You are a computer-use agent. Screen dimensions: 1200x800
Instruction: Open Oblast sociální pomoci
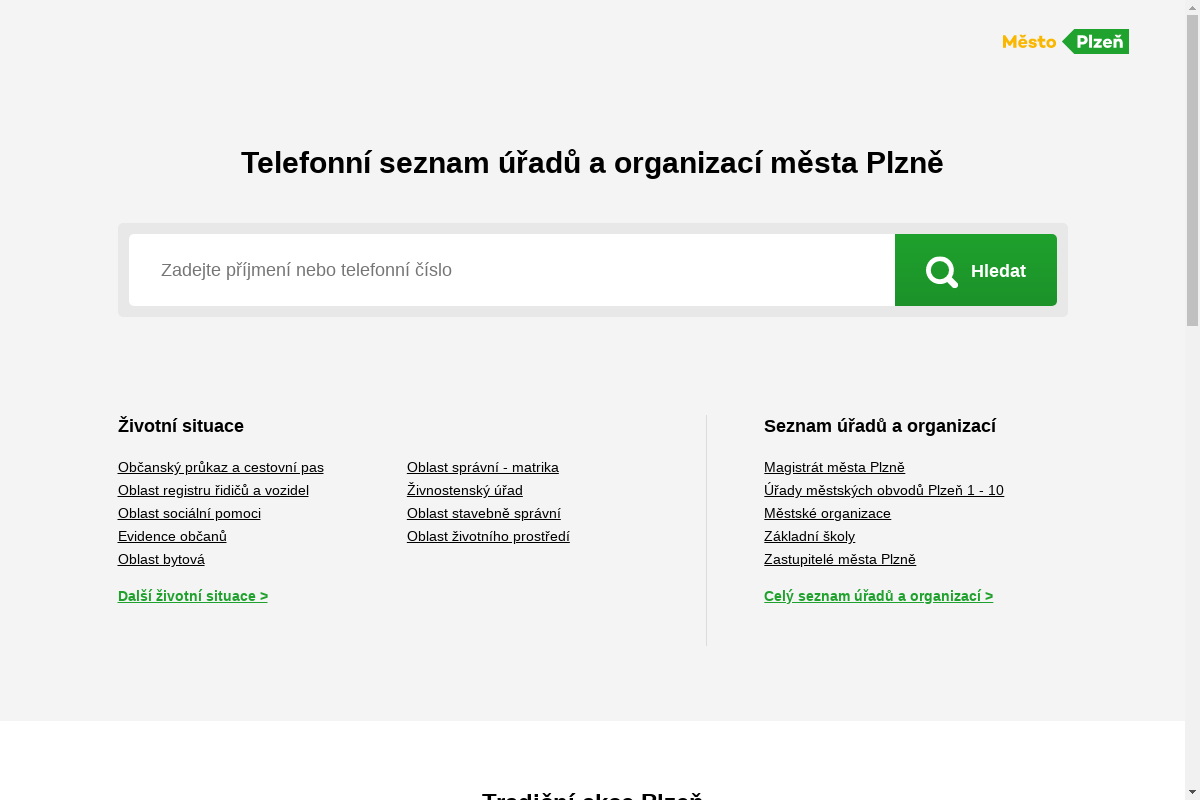[x=189, y=513]
